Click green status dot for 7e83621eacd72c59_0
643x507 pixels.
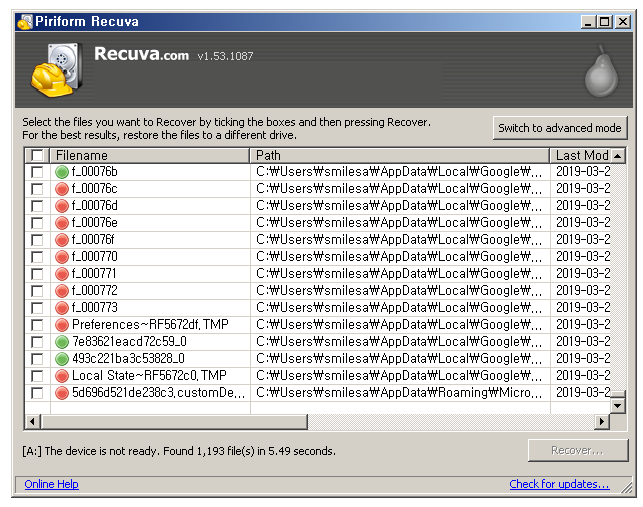click(62, 342)
